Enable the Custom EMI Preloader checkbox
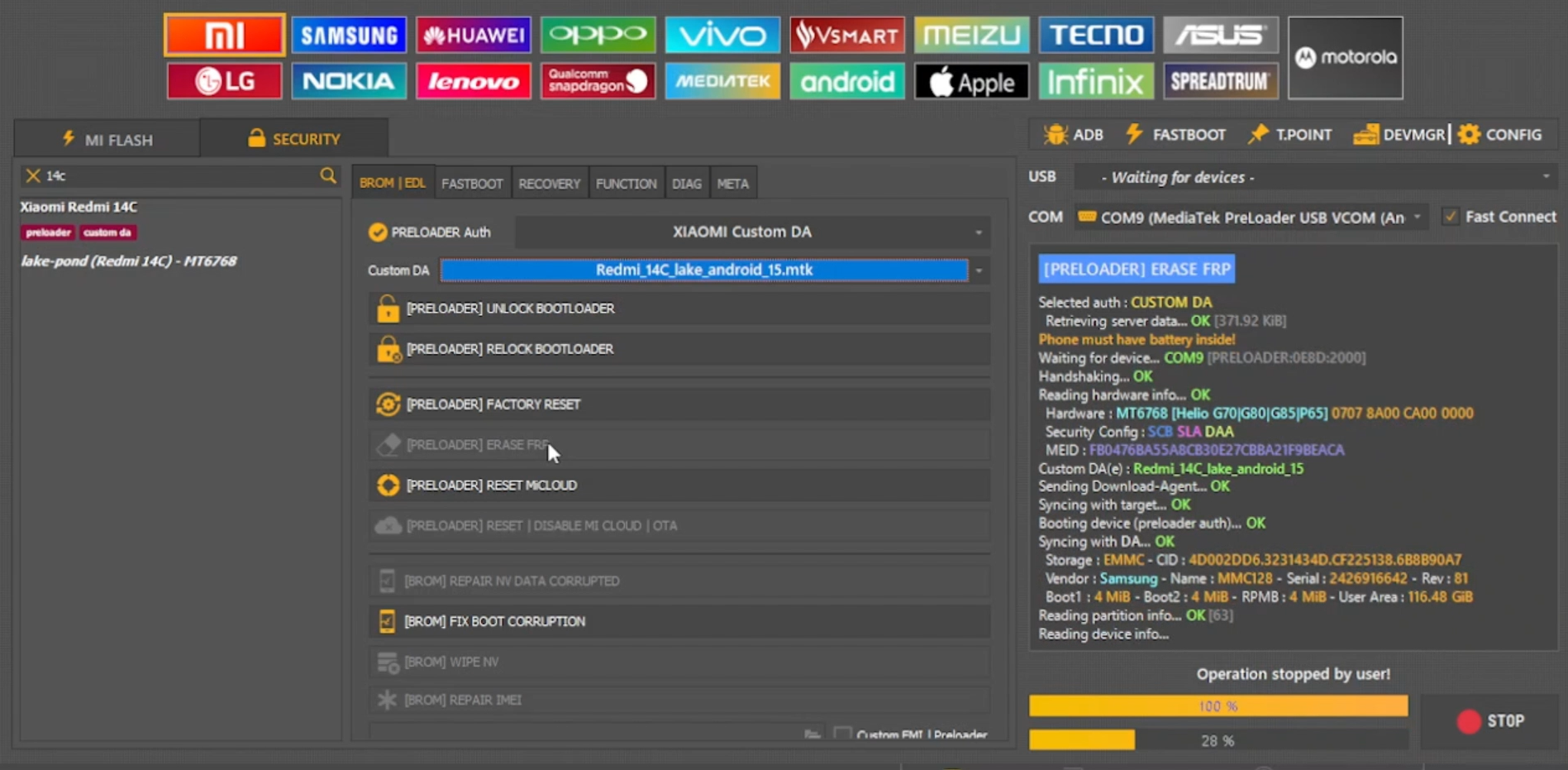 [842, 734]
